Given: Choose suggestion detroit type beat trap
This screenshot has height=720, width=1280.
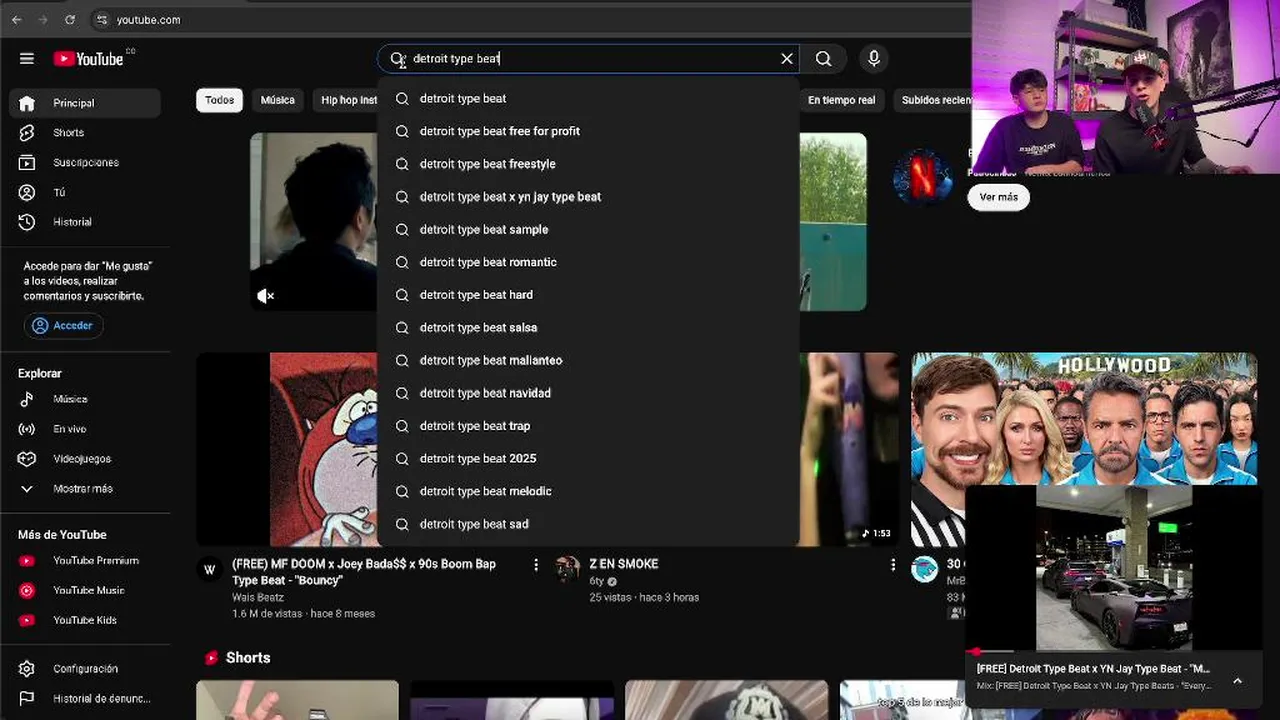Looking at the screenshot, I should point(588,426).
